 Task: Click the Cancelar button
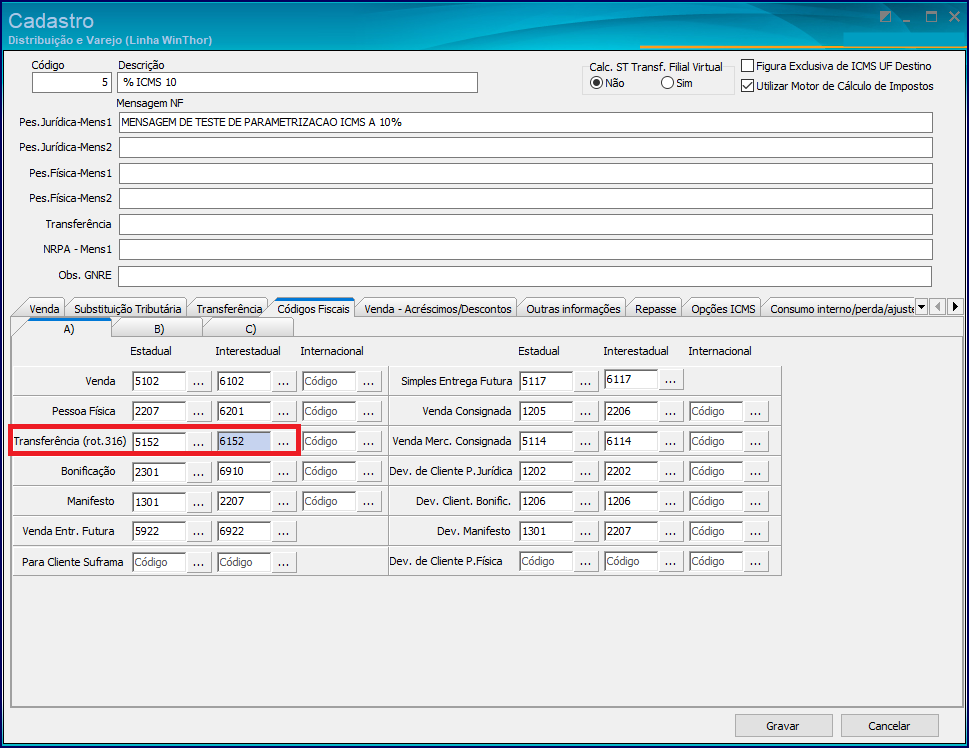click(x=889, y=726)
